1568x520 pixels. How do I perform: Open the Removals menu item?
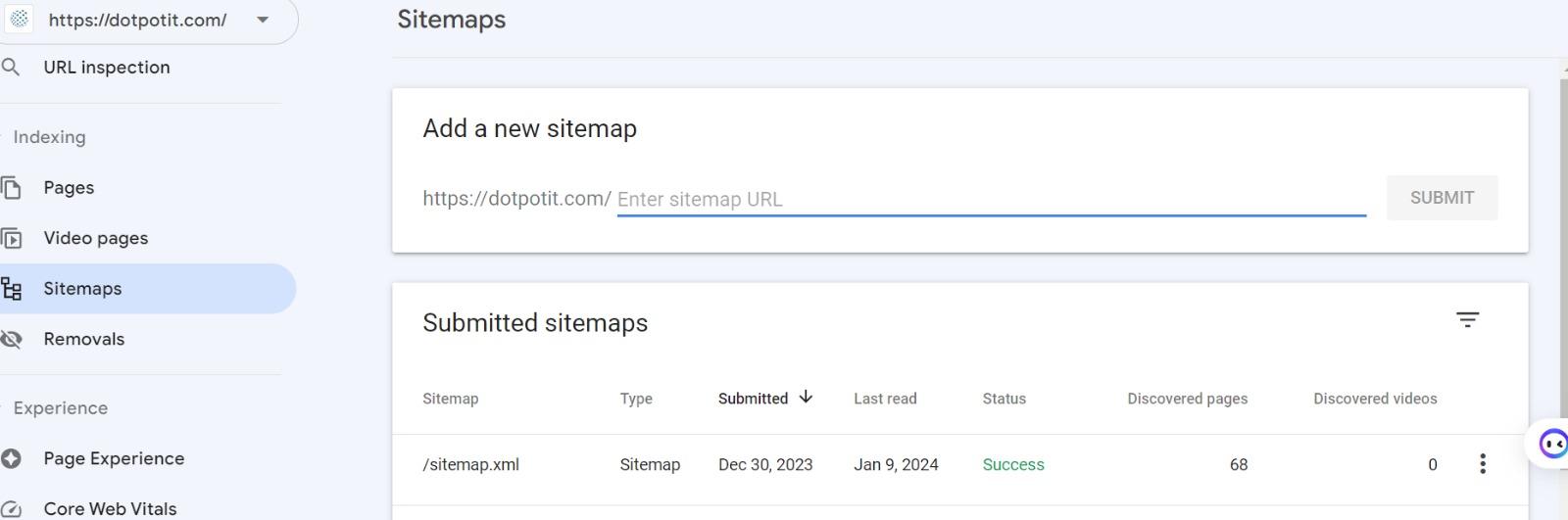tap(84, 340)
